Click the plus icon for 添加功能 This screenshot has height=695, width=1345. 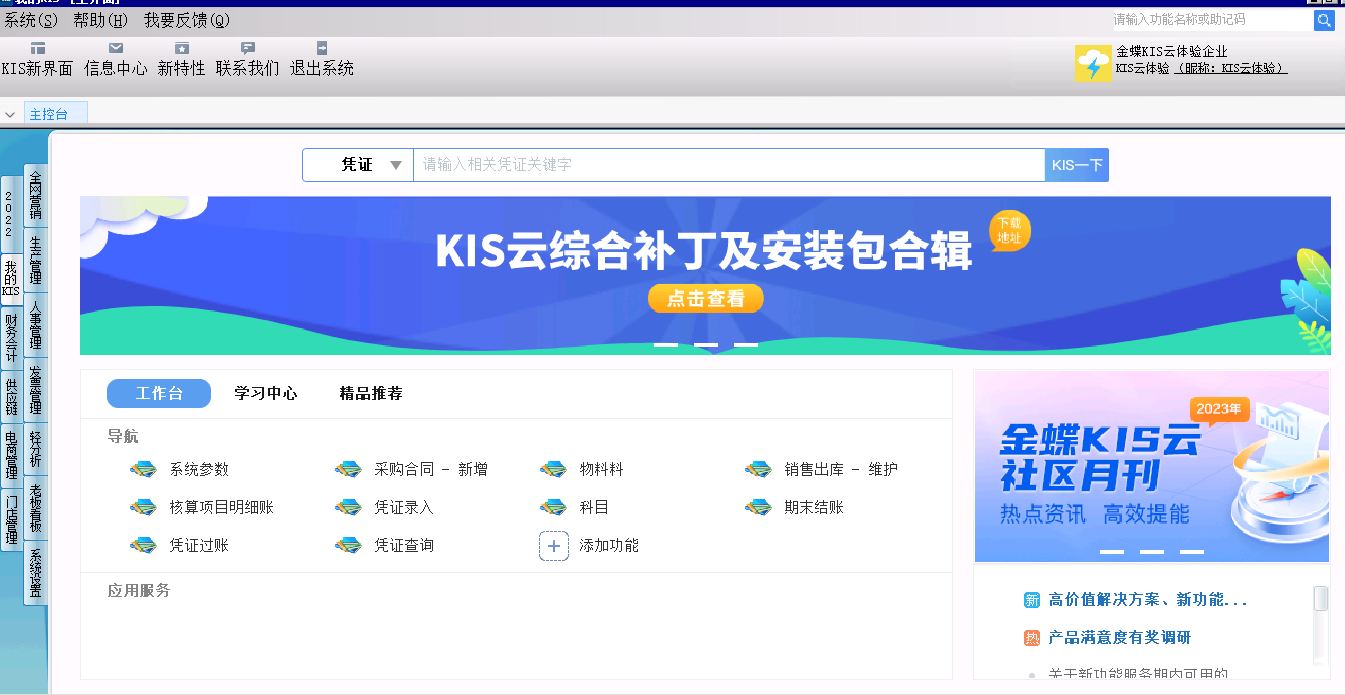(x=554, y=546)
